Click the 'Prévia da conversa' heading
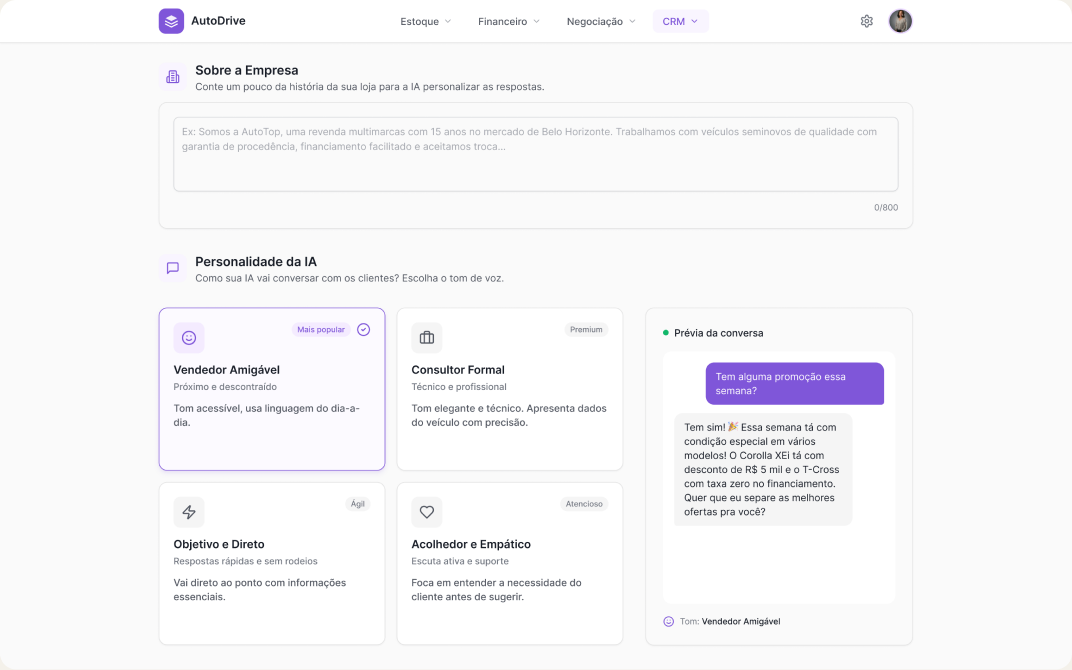Screen dimensions: 1072x670 point(719,333)
